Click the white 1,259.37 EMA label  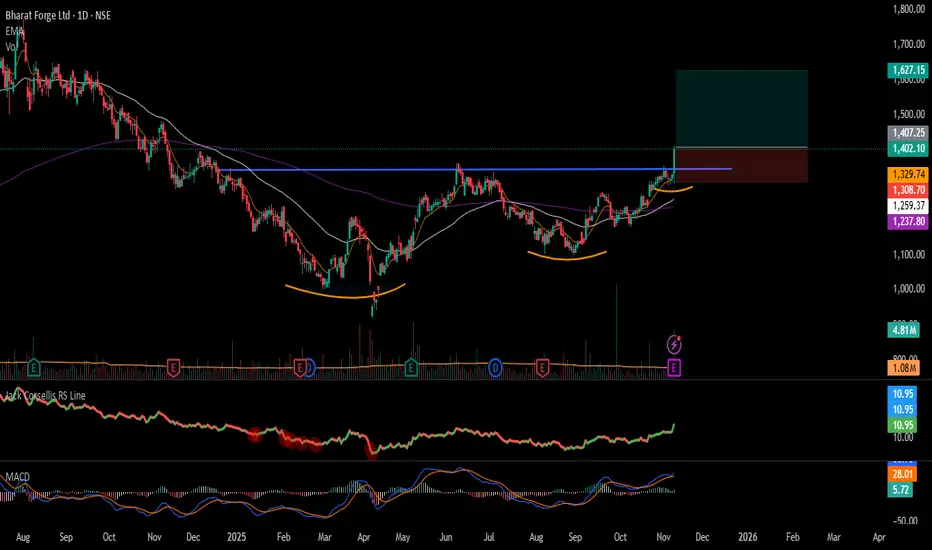[x=907, y=206]
